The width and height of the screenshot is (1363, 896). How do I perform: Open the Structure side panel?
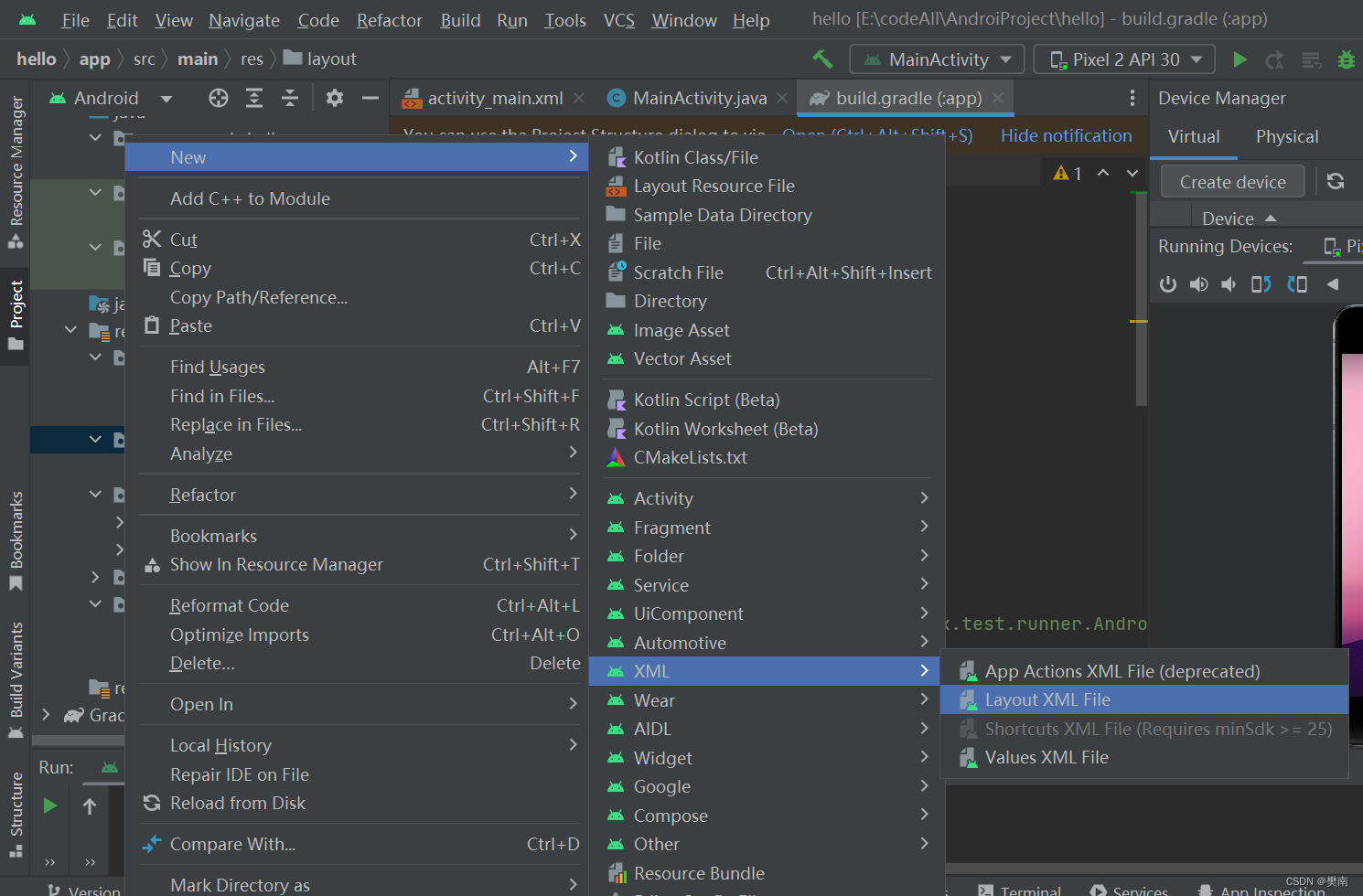coord(16,814)
